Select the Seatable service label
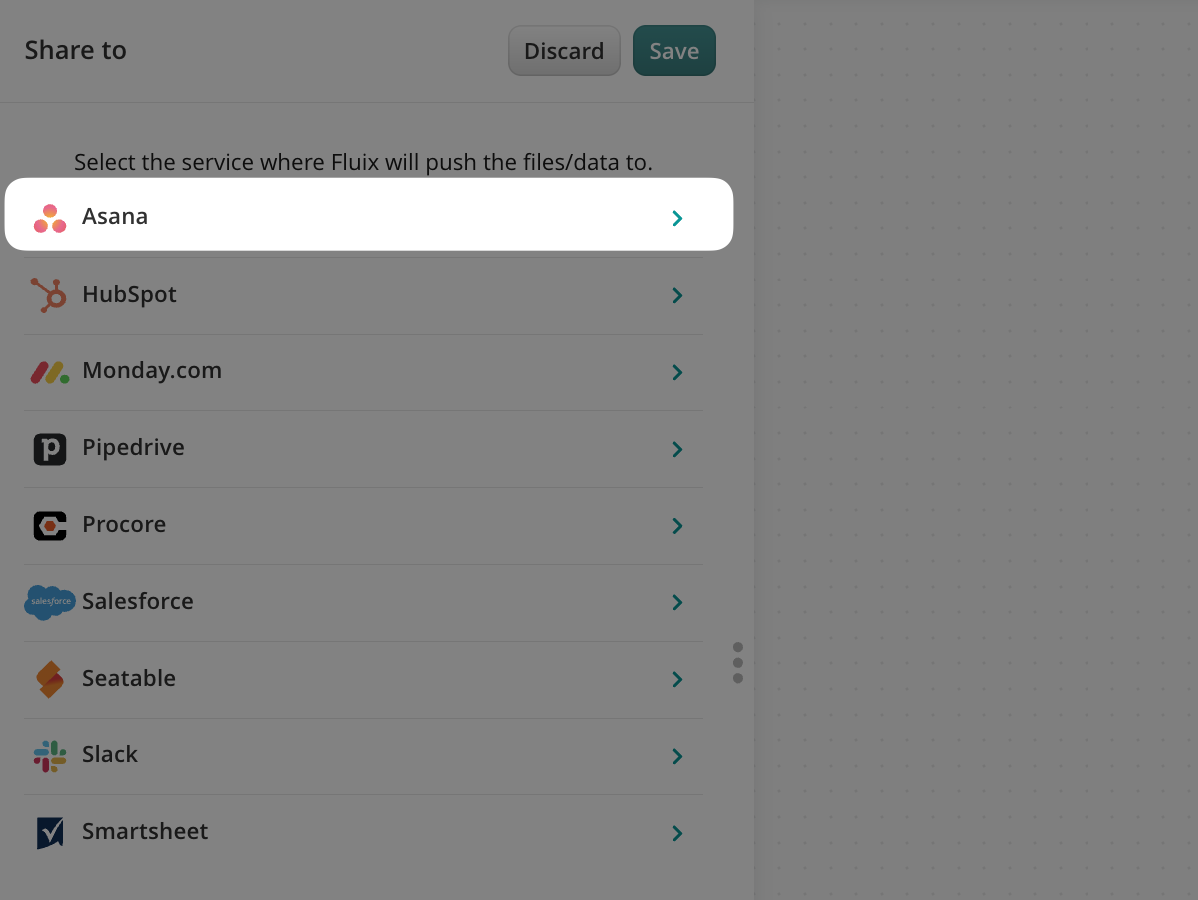 pos(129,678)
